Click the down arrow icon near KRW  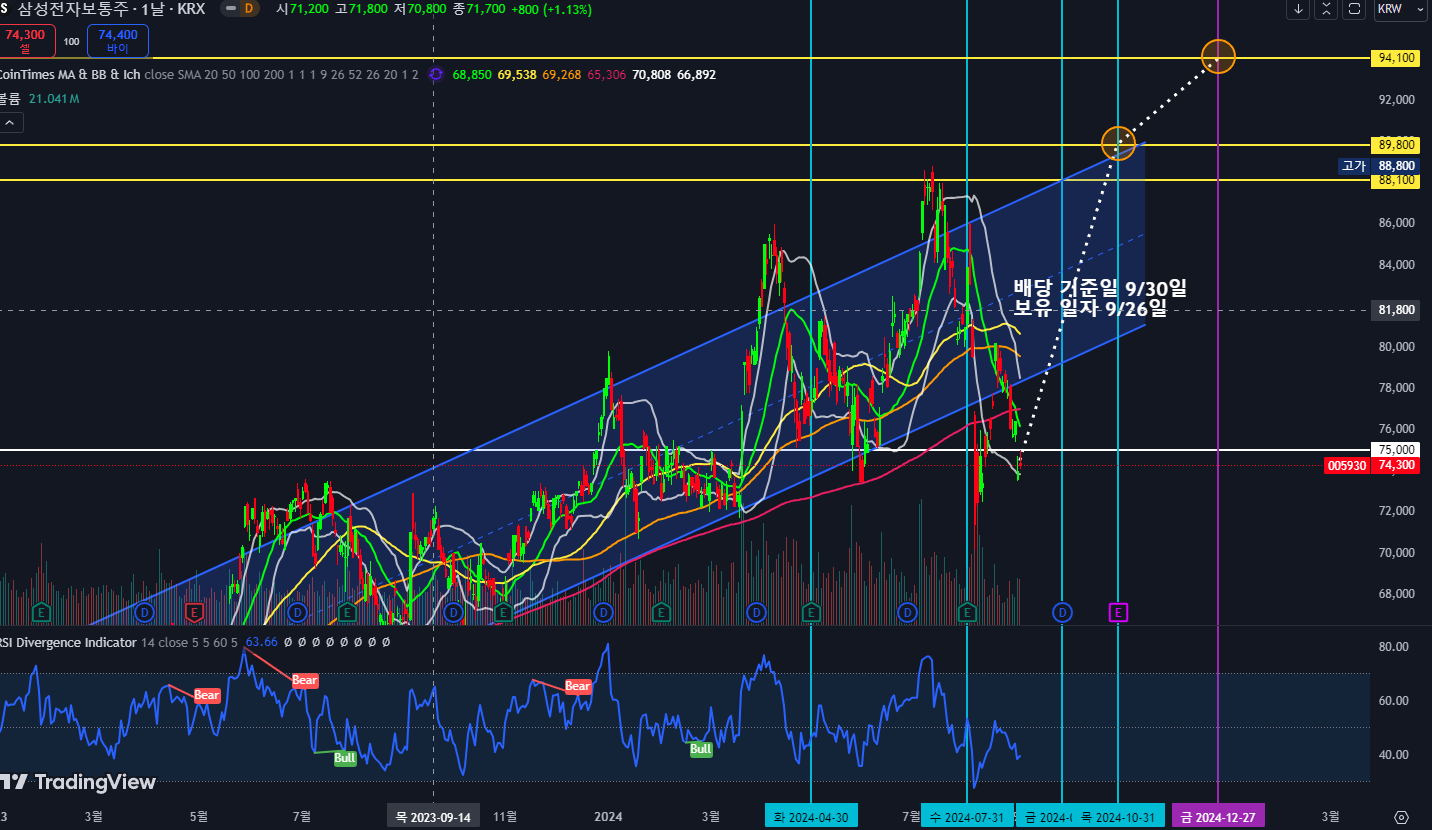(x=1298, y=9)
